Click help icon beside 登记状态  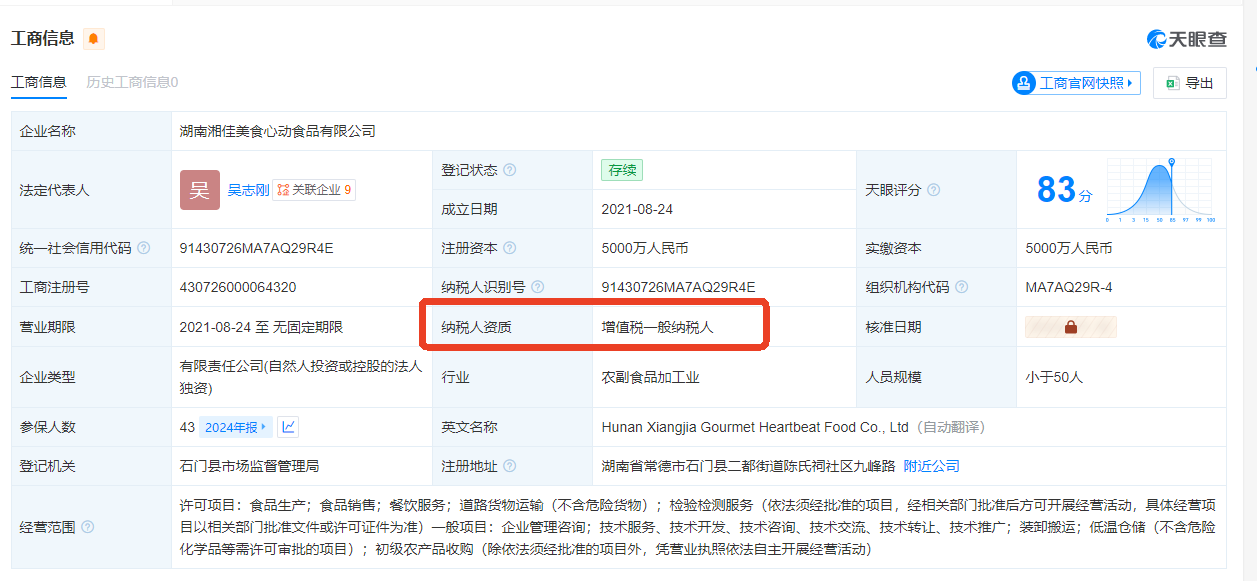[x=510, y=170]
